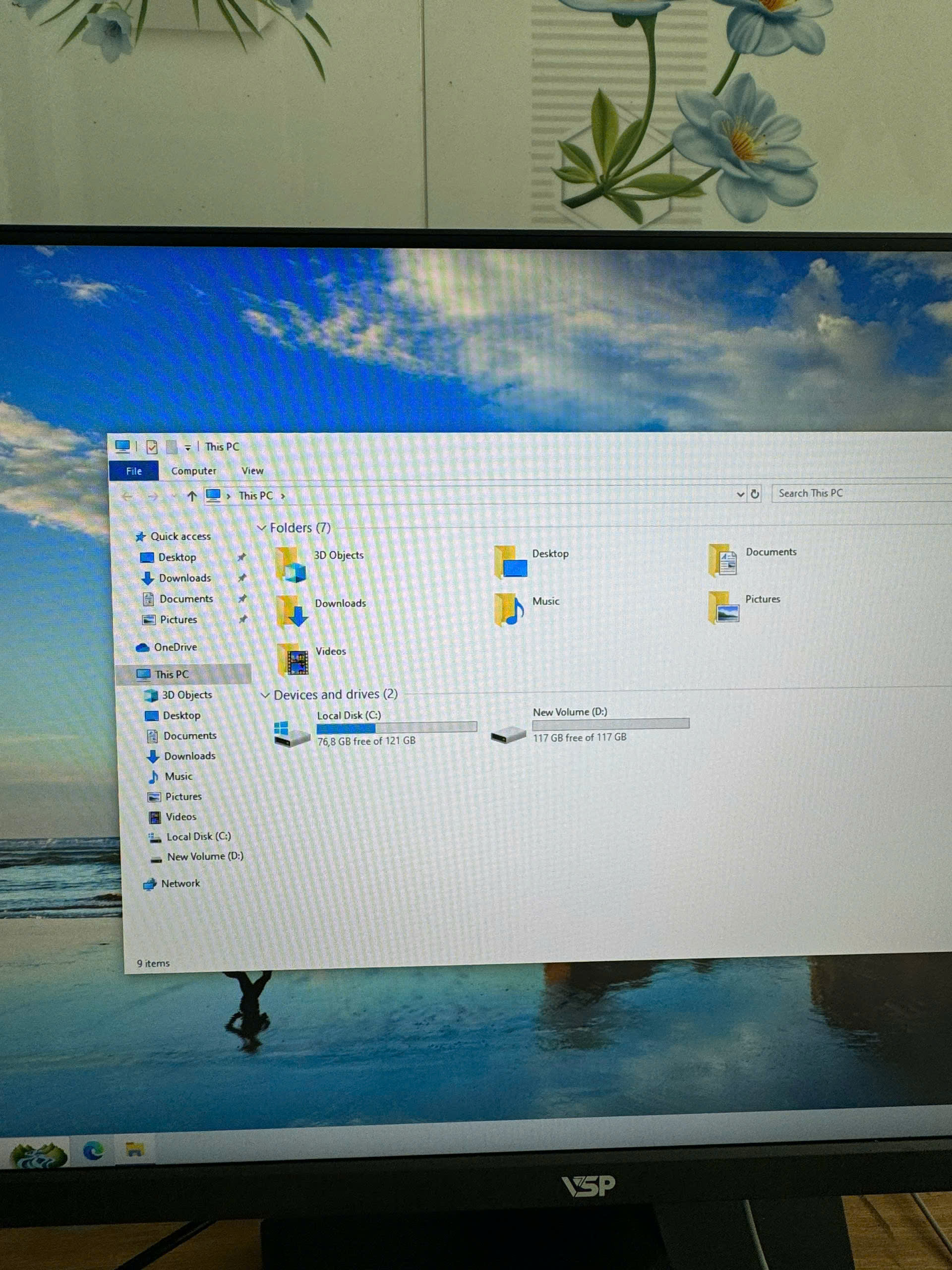952x1270 pixels.
Task: Open Microsoft Edge from the taskbar
Action: [x=94, y=1150]
